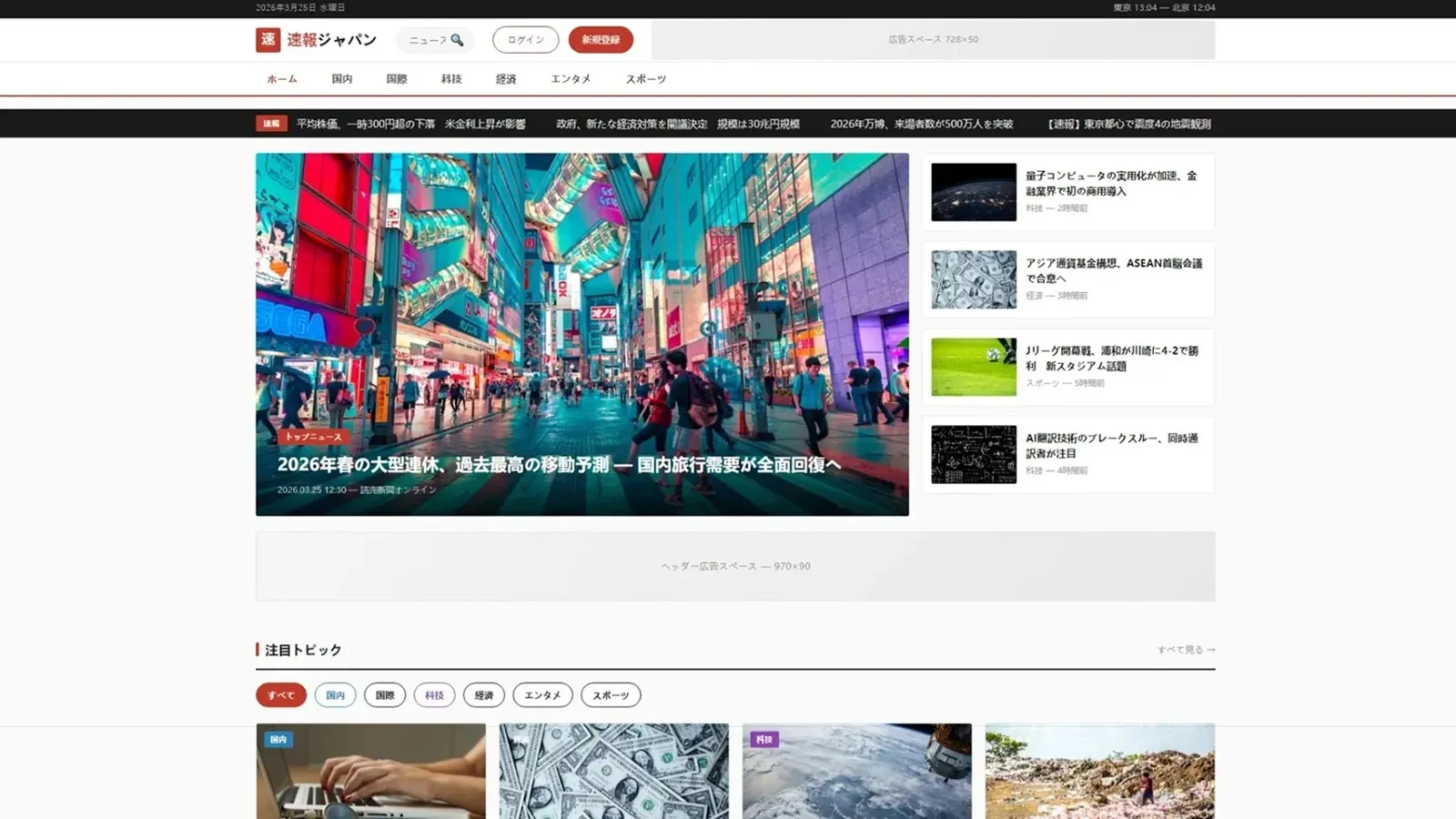Open the アジア通貨基金構想 money thumbnail
1456x819 pixels.
tap(974, 279)
